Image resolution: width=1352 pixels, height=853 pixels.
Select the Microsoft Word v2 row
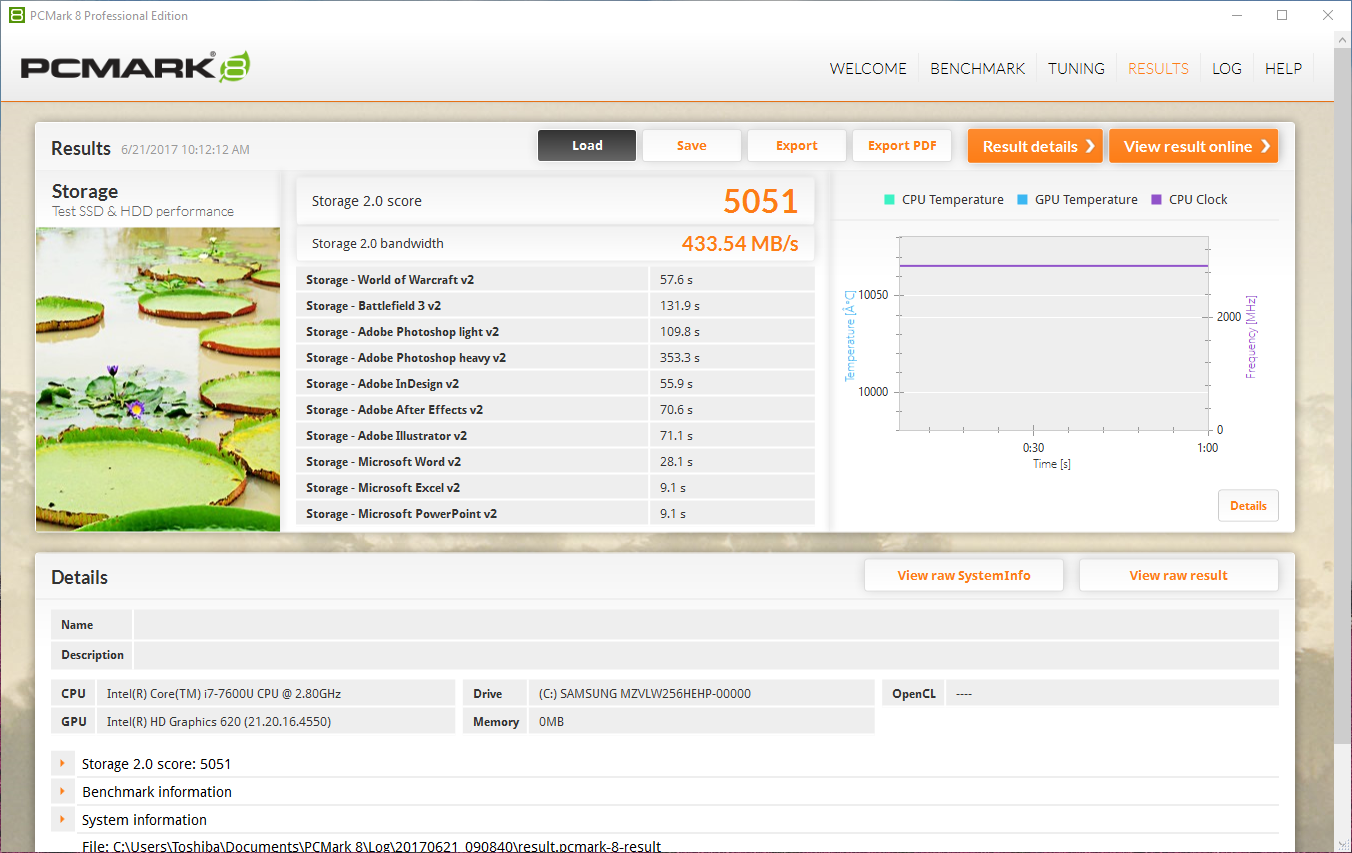pyautogui.click(x=555, y=462)
